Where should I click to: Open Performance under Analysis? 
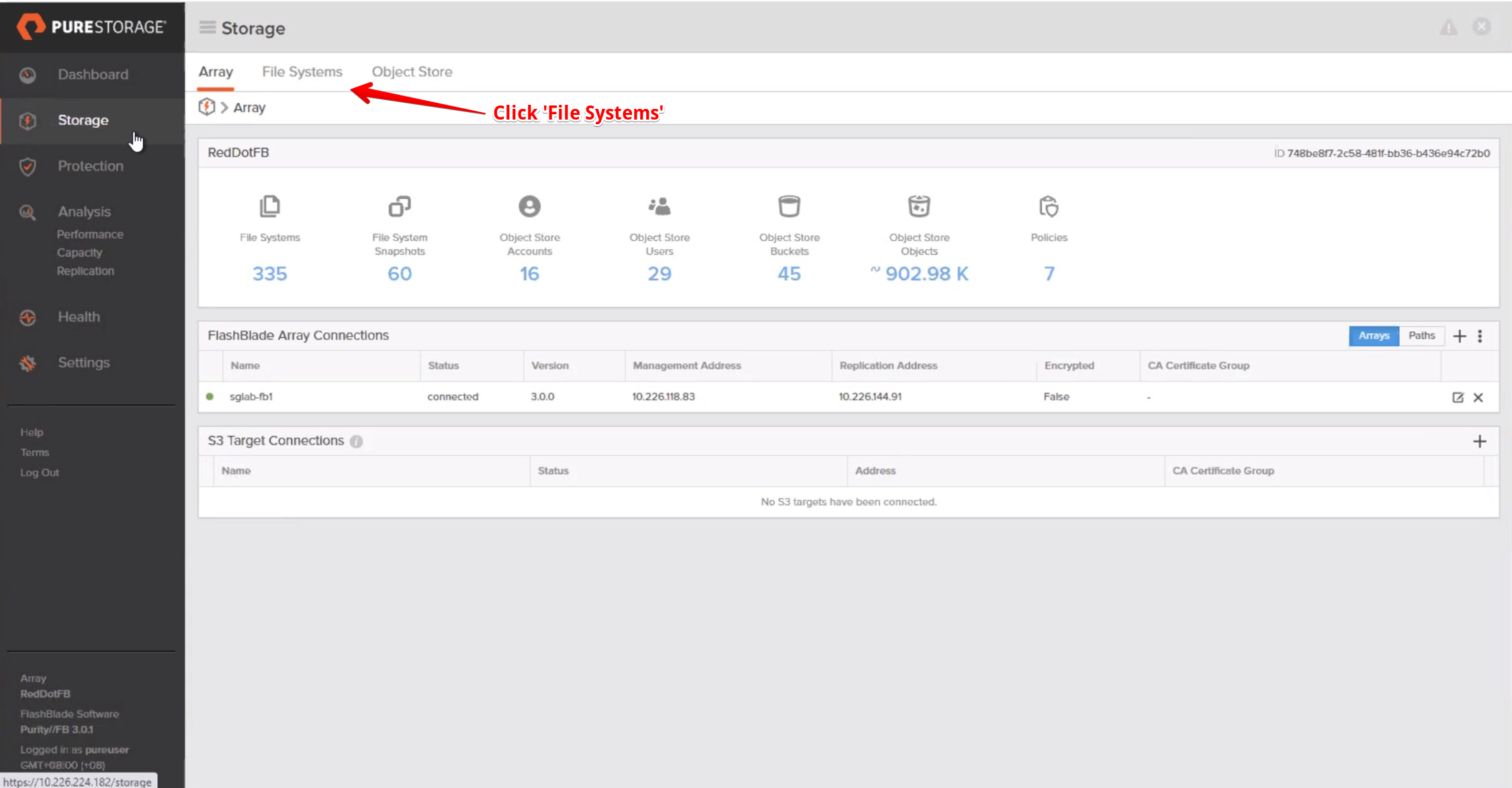[90, 234]
